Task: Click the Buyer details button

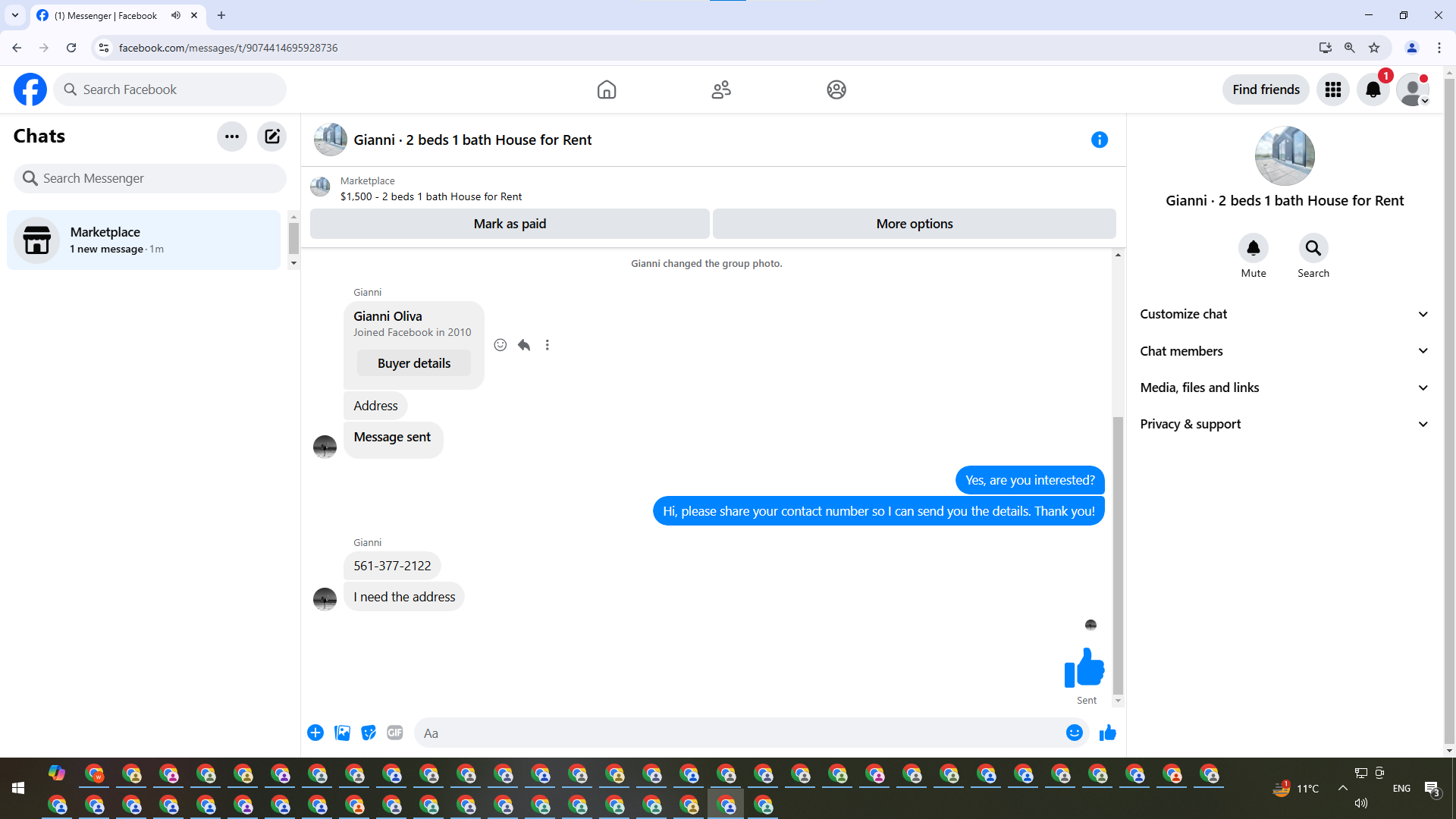Action: click(x=413, y=363)
